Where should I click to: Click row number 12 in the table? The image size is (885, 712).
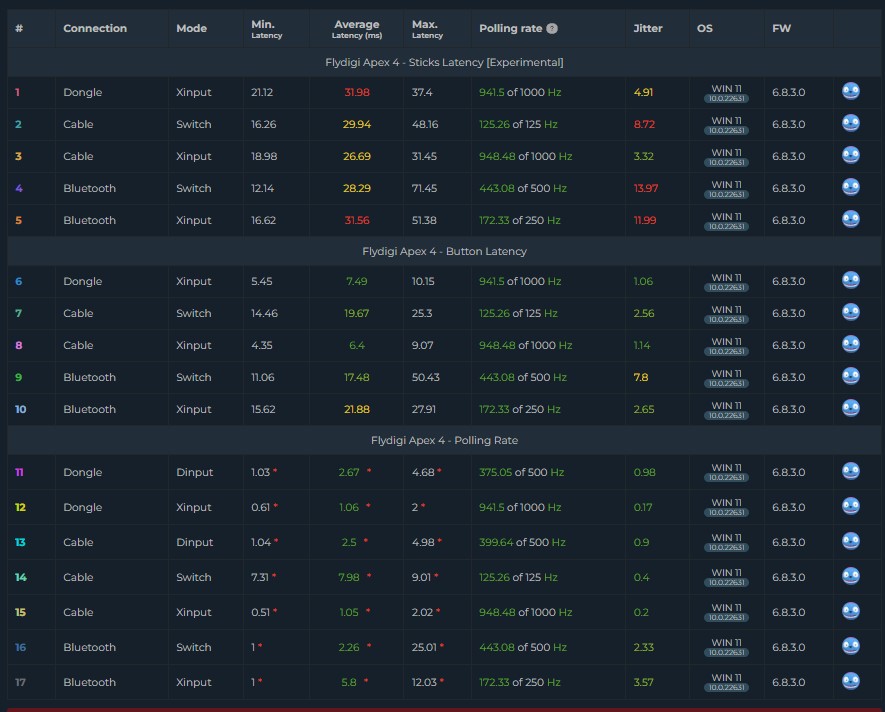point(20,508)
